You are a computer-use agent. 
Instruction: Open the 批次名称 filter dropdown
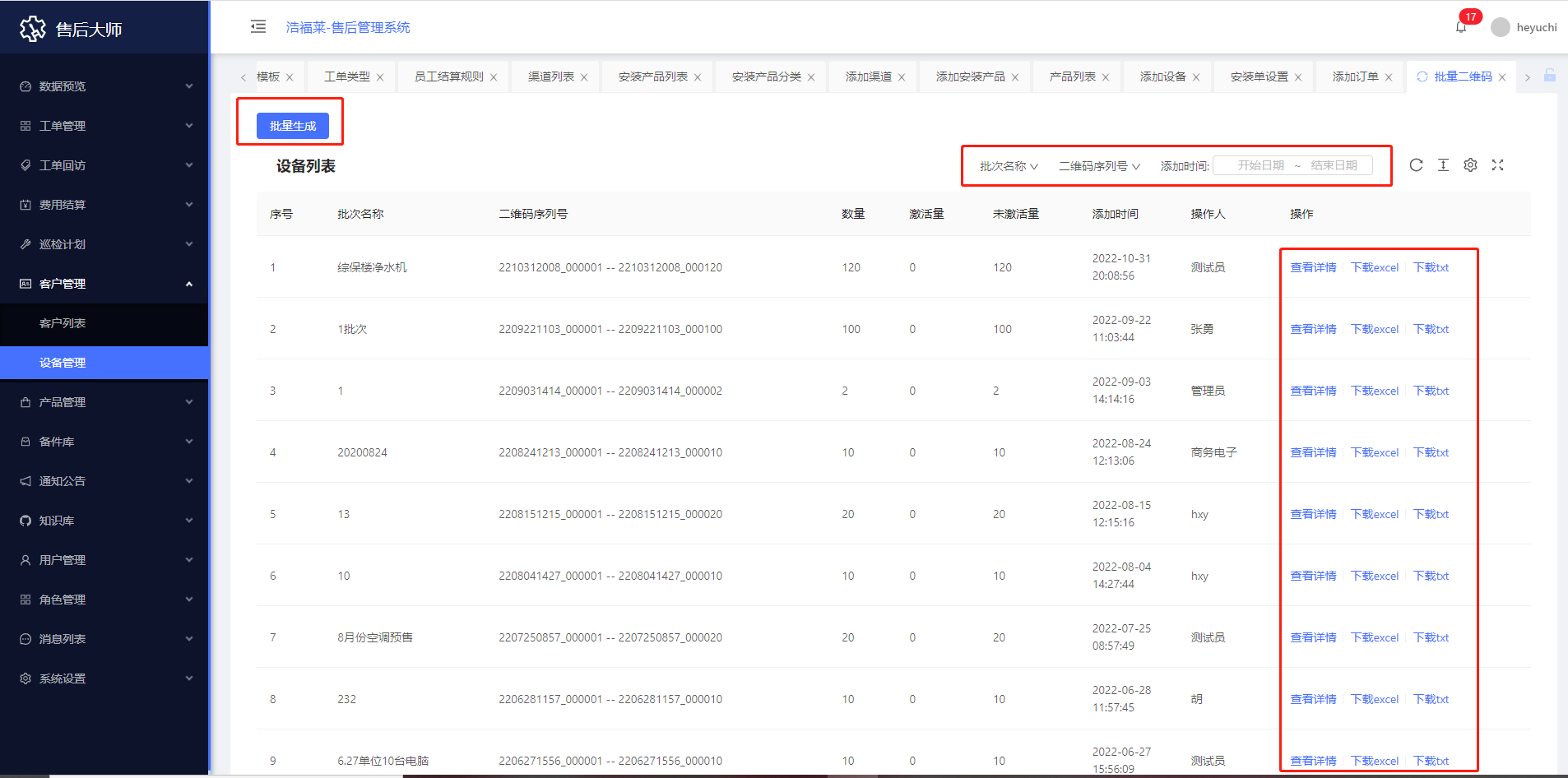click(1009, 166)
